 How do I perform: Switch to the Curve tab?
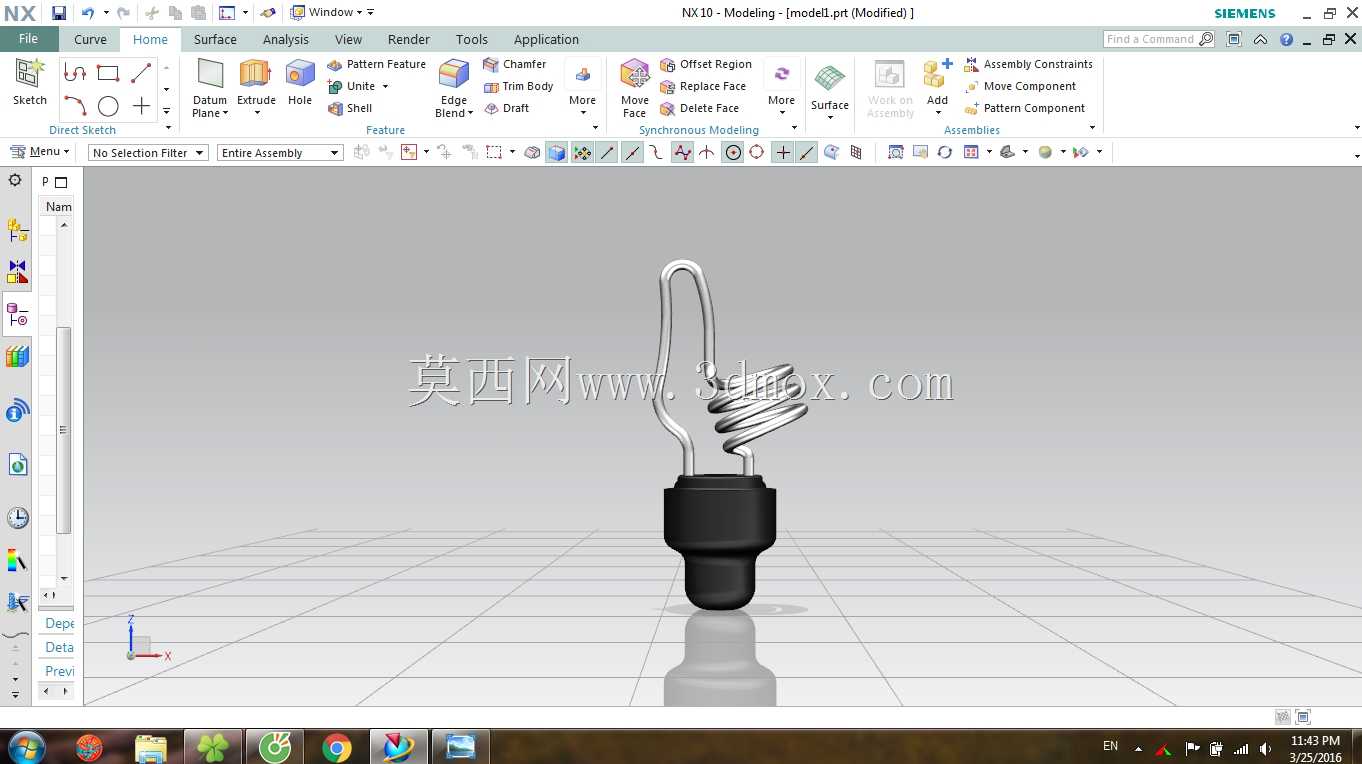[90, 40]
